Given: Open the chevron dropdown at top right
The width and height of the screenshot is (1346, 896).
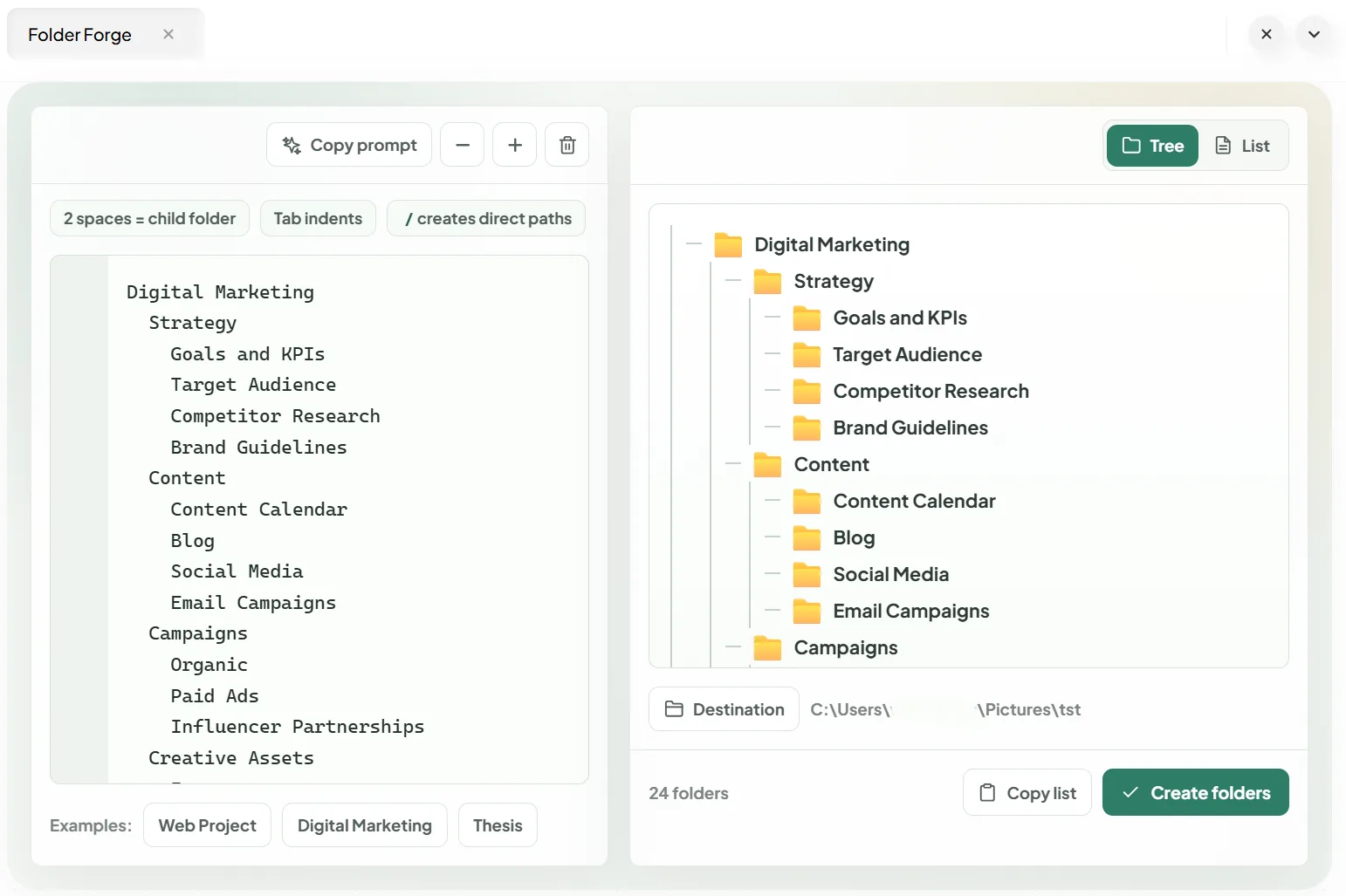Looking at the screenshot, I should pyautogui.click(x=1314, y=35).
